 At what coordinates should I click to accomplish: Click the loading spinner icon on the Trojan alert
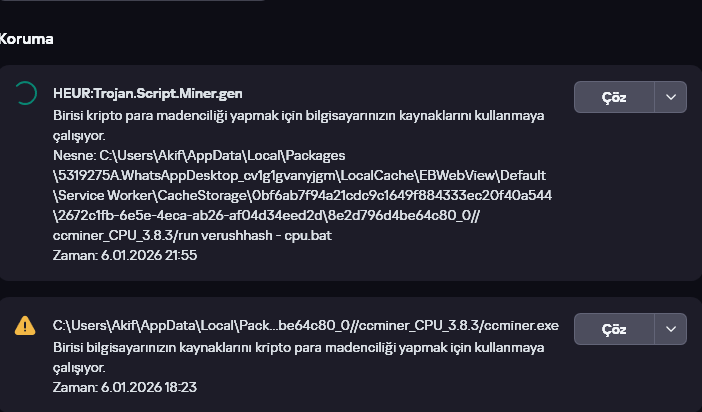pyautogui.click(x=24, y=95)
